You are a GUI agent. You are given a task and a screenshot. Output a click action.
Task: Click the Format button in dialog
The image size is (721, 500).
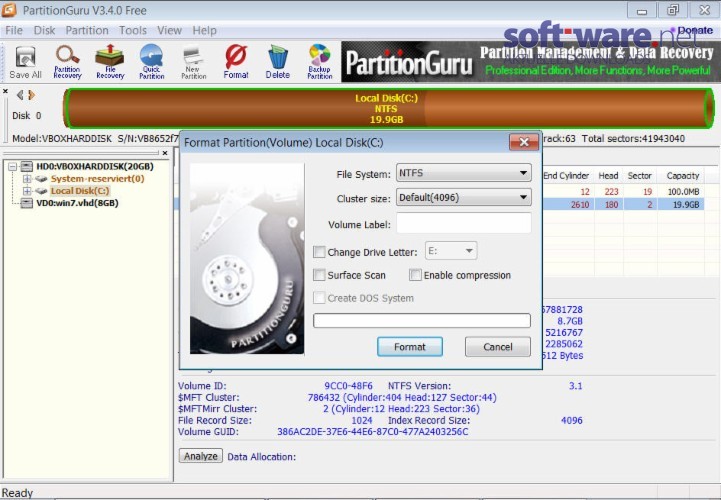(x=410, y=347)
